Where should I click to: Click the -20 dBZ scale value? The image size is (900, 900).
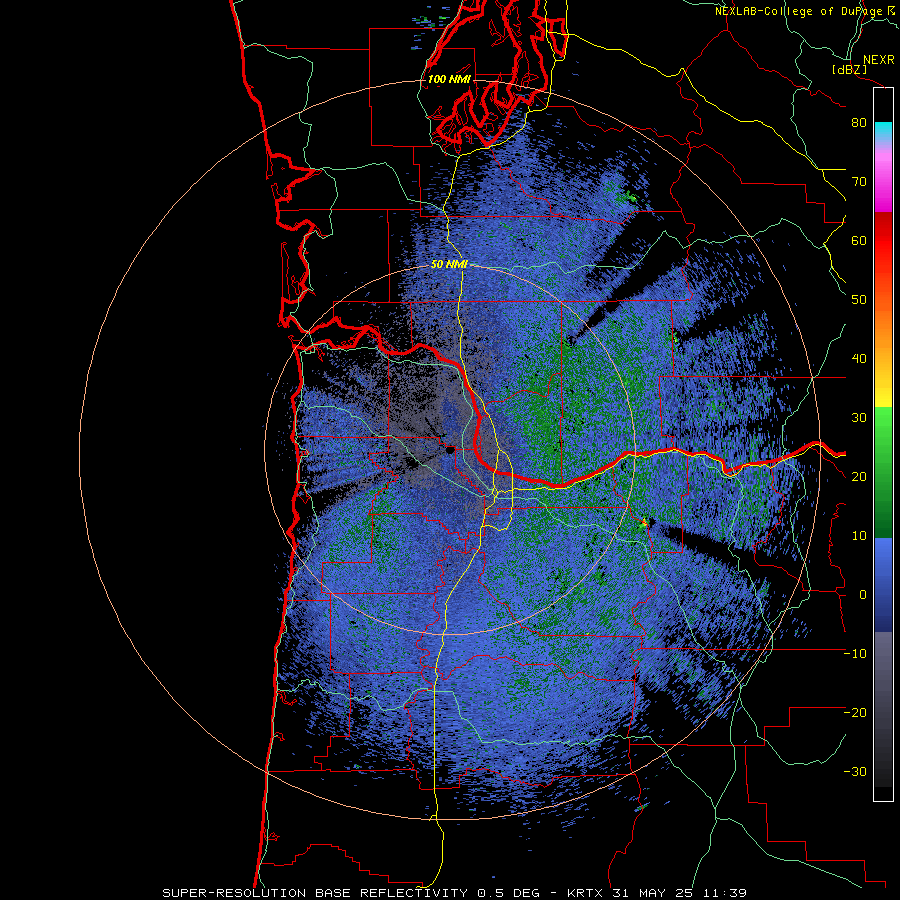pyautogui.click(x=855, y=713)
